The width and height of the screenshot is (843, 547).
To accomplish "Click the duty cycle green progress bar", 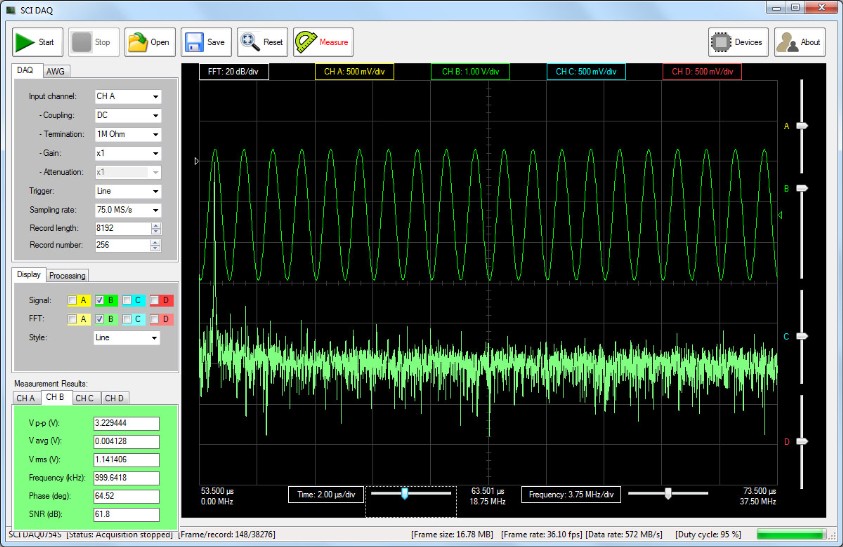I will coord(791,535).
